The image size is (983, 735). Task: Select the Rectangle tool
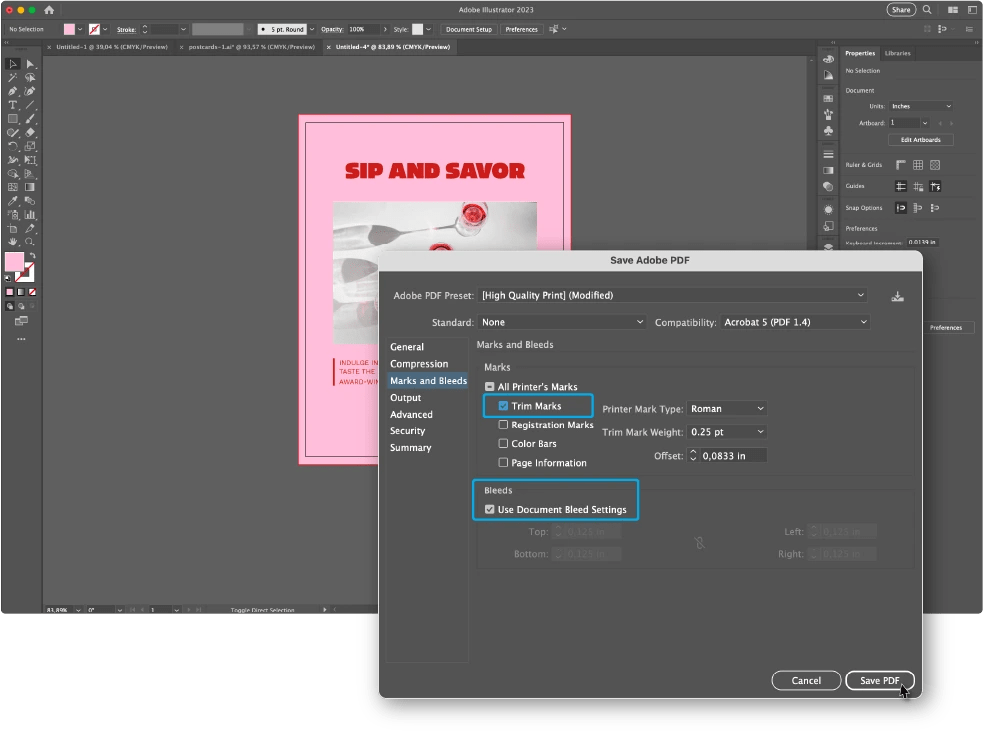coord(13,119)
